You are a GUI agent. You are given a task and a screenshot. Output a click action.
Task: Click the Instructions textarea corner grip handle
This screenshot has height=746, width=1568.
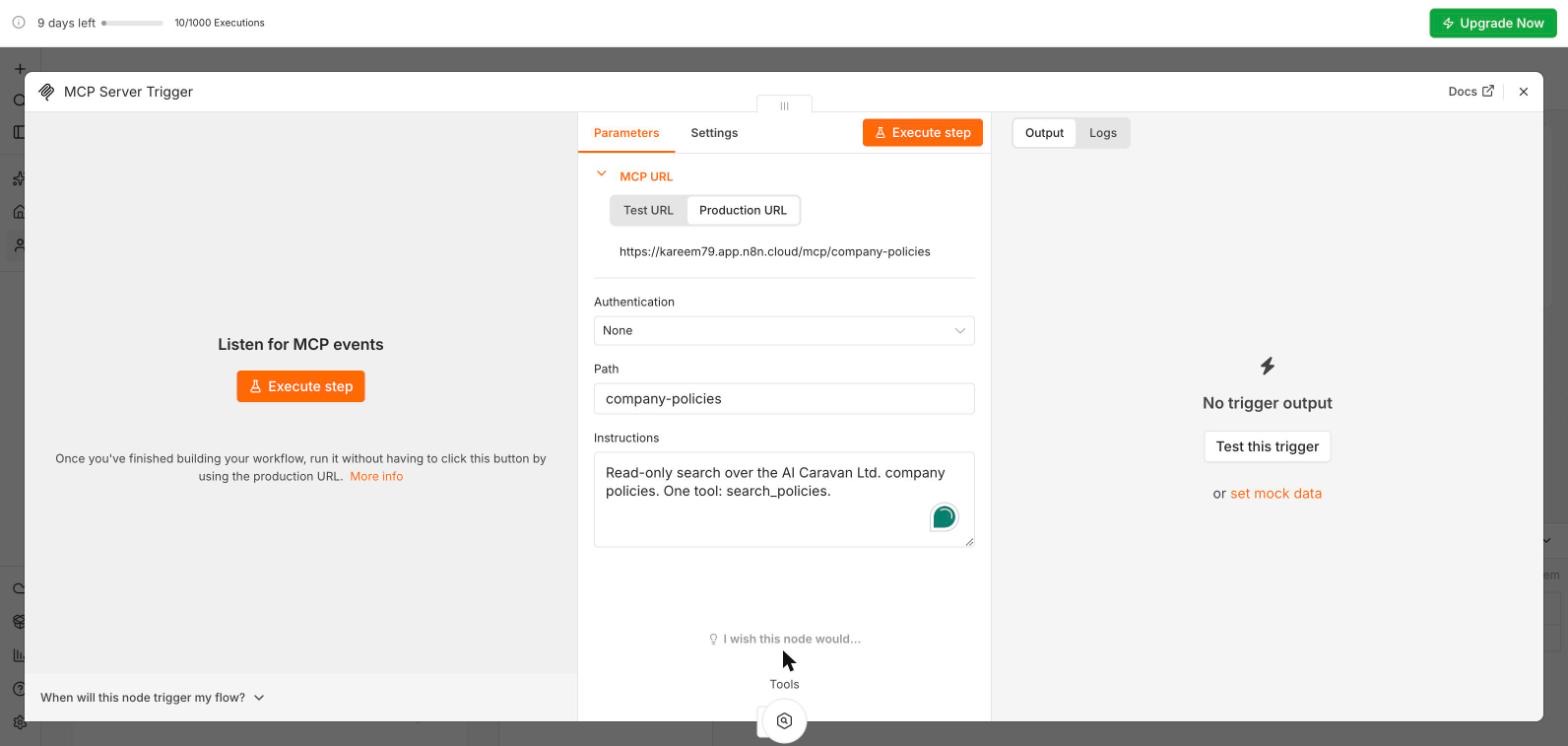(969, 541)
